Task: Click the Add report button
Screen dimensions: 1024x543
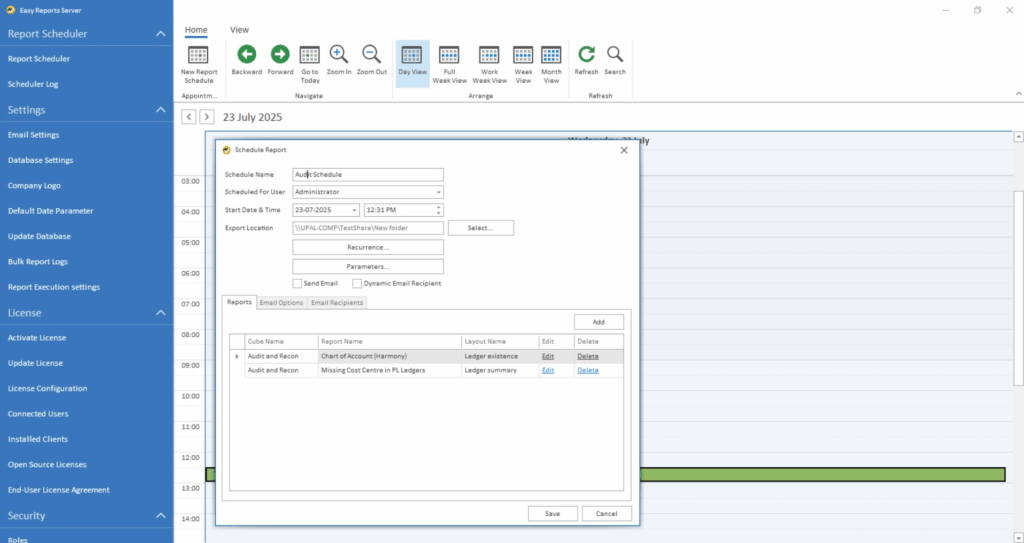Action: click(599, 322)
